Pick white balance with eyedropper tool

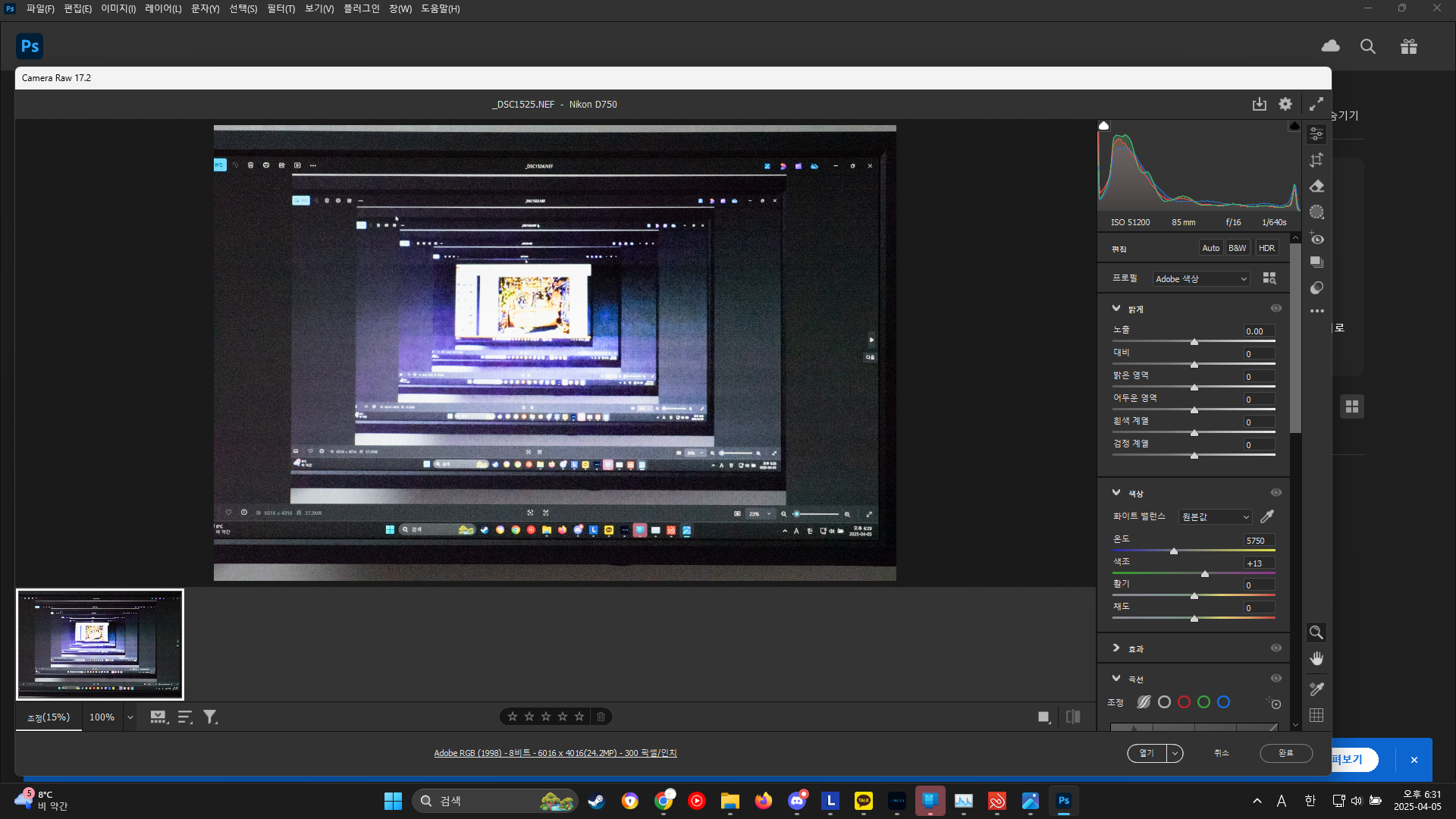(1266, 516)
